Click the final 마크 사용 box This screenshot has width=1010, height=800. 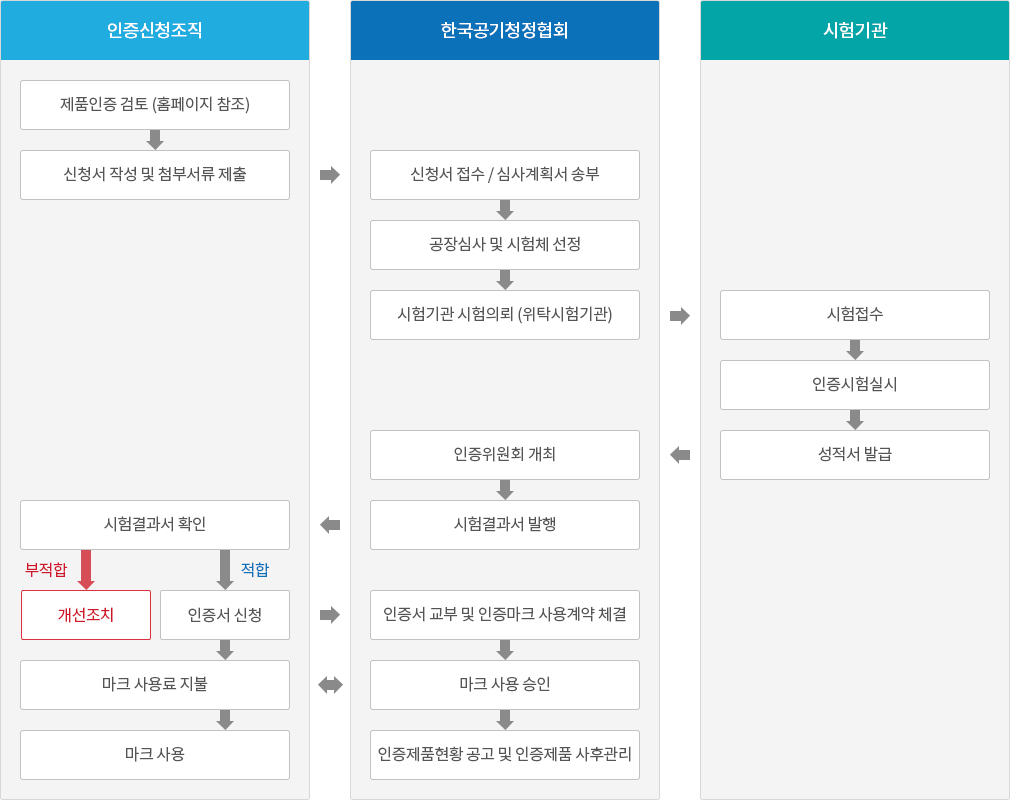[x=155, y=755]
